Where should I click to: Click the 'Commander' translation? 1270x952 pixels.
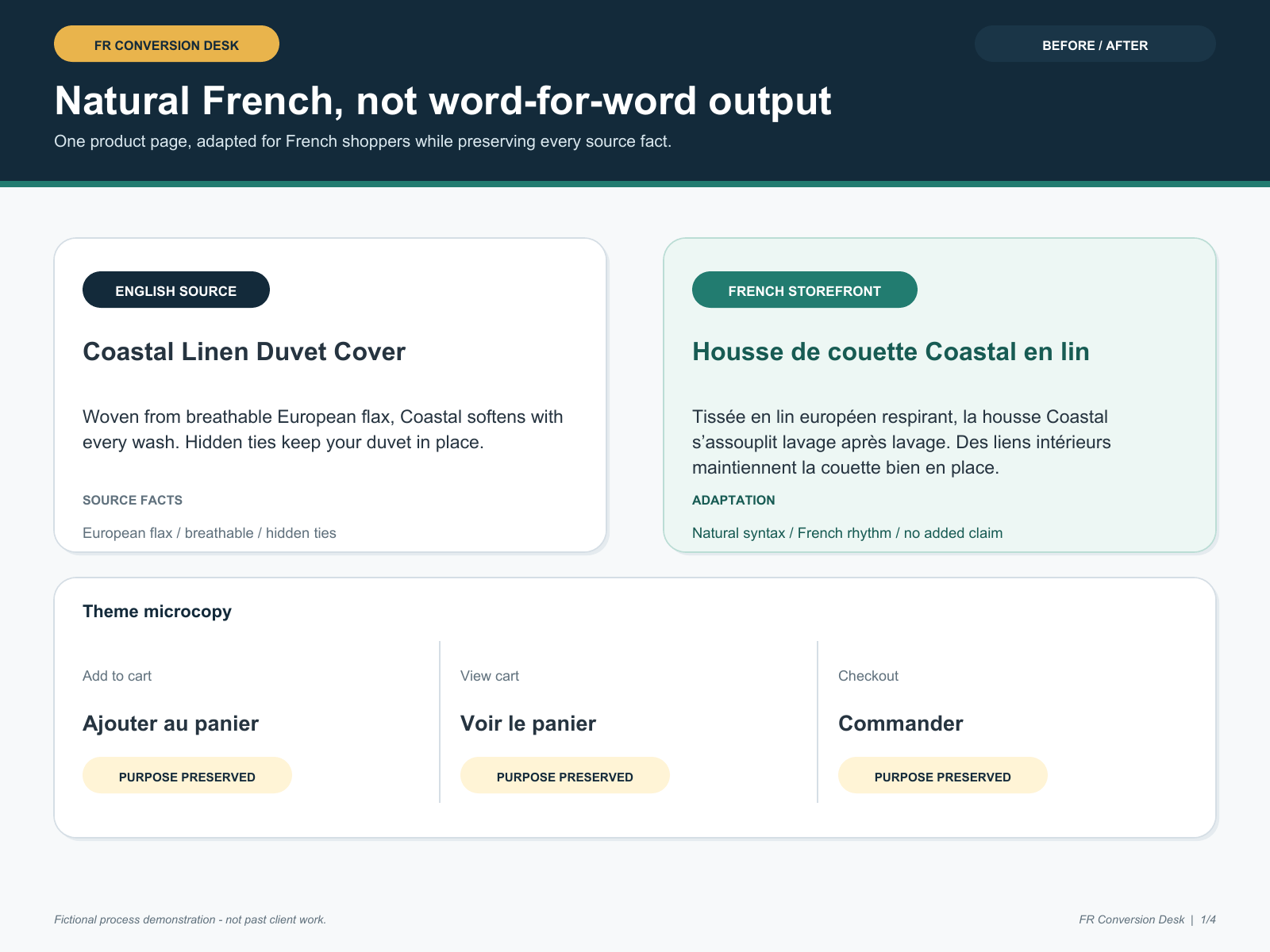(901, 724)
